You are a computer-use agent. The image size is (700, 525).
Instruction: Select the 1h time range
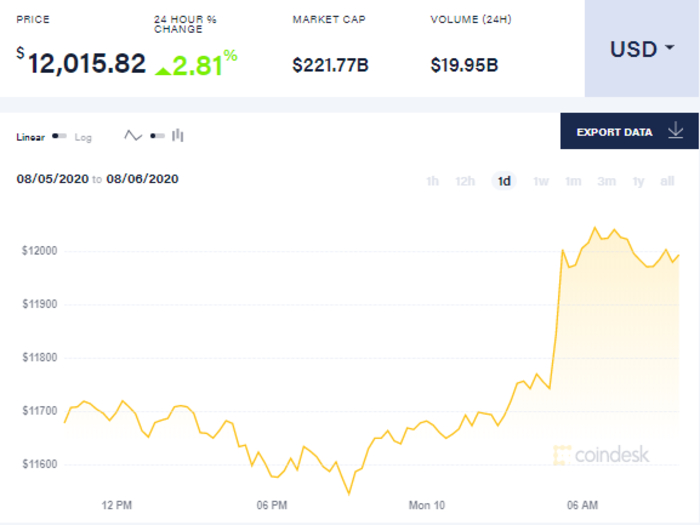pos(432,181)
